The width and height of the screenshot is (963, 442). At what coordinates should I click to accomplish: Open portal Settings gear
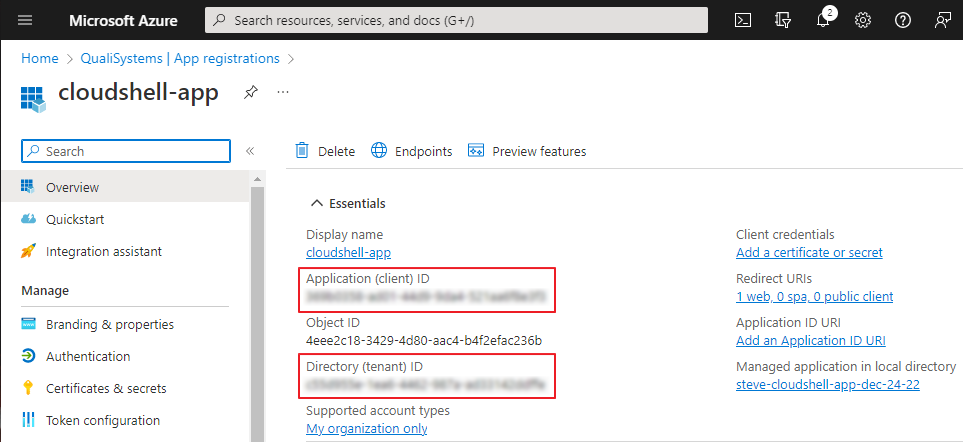coord(863,20)
